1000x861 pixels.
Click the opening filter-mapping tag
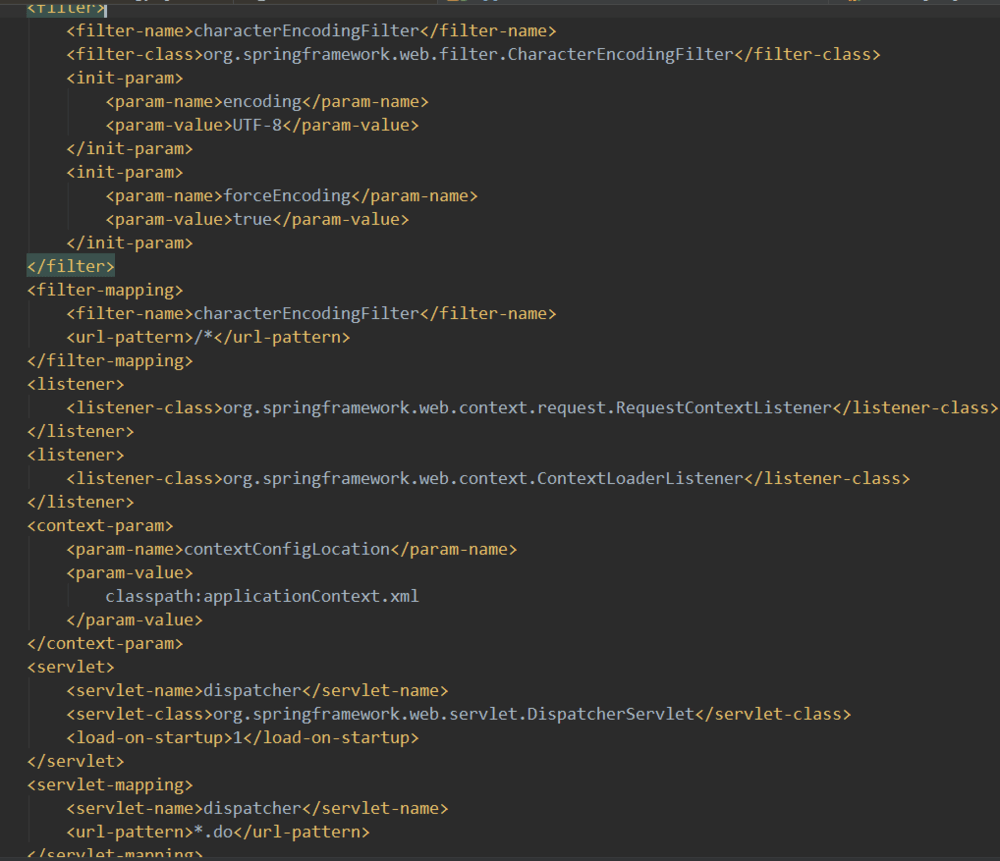[105, 290]
